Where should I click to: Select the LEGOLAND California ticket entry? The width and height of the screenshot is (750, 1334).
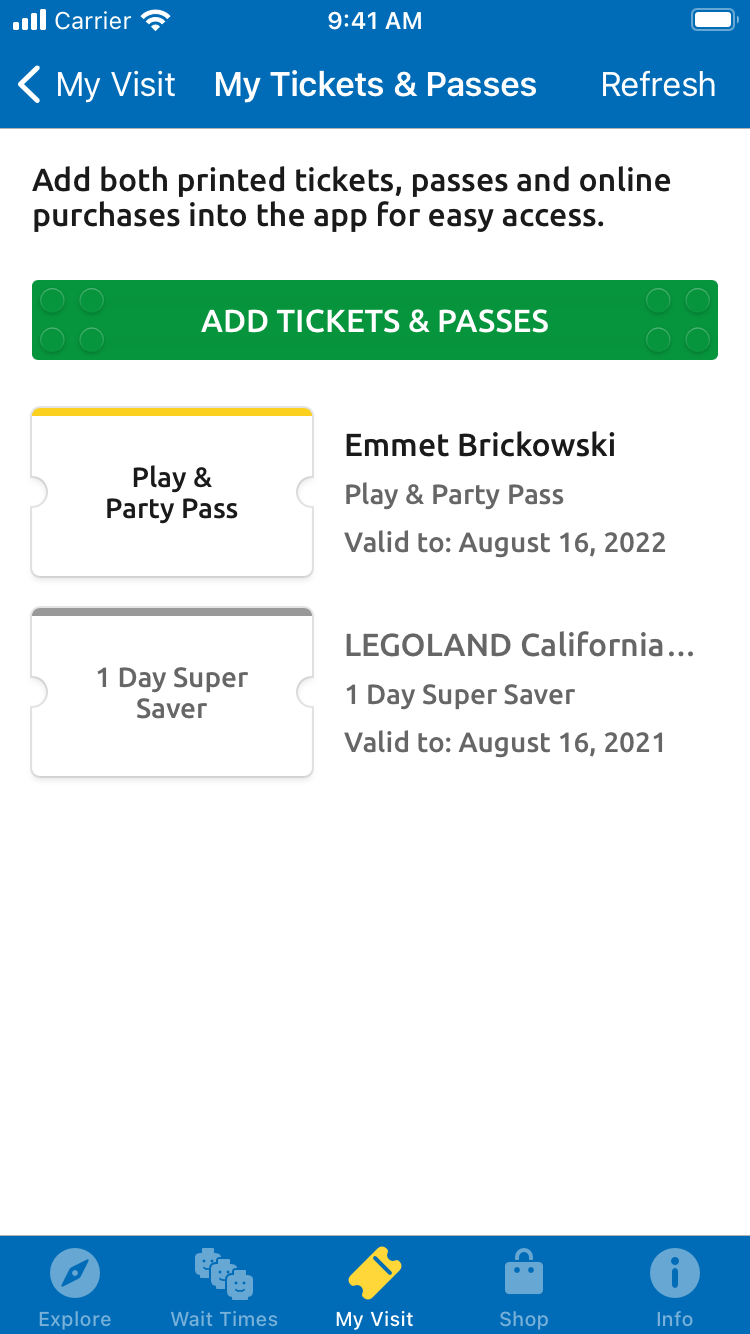pos(519,645)
